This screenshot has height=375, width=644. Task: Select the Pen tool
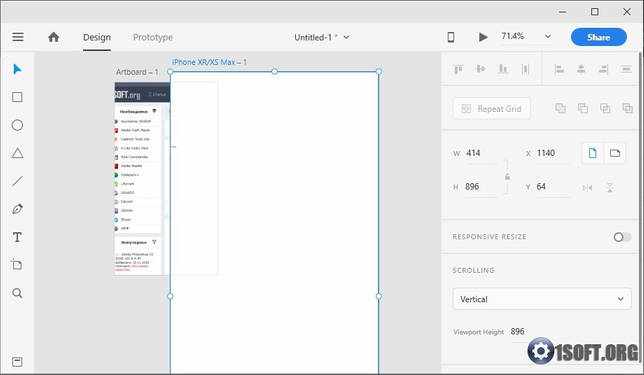point(17,209)
